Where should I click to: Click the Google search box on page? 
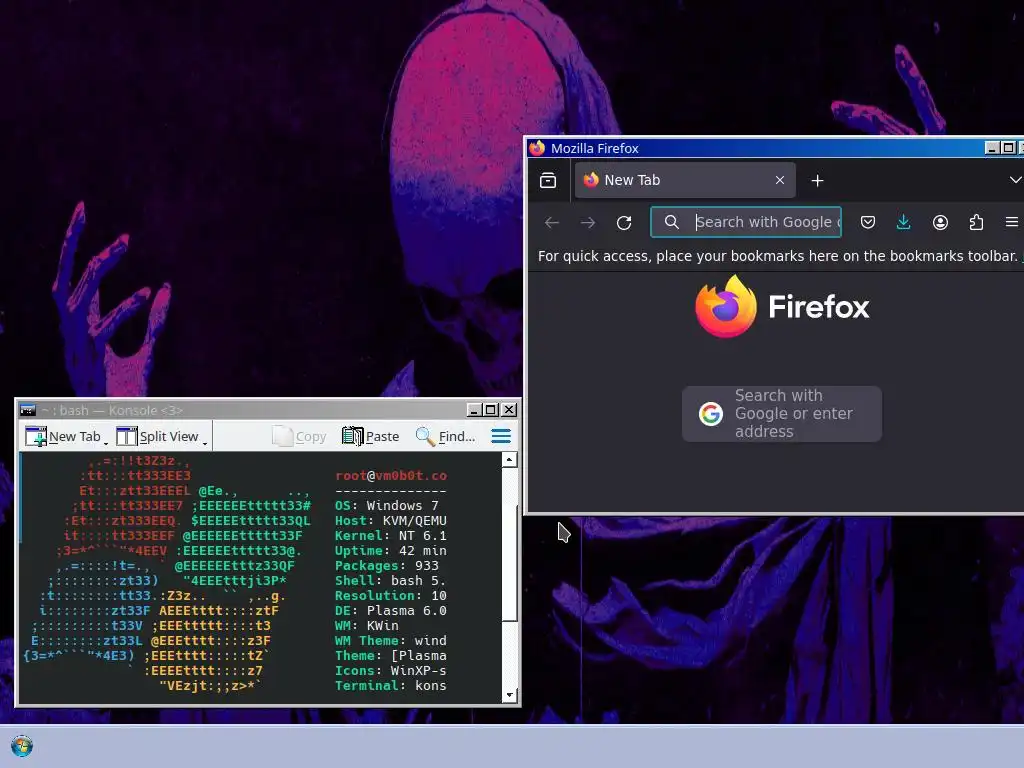tap(782, 414)
